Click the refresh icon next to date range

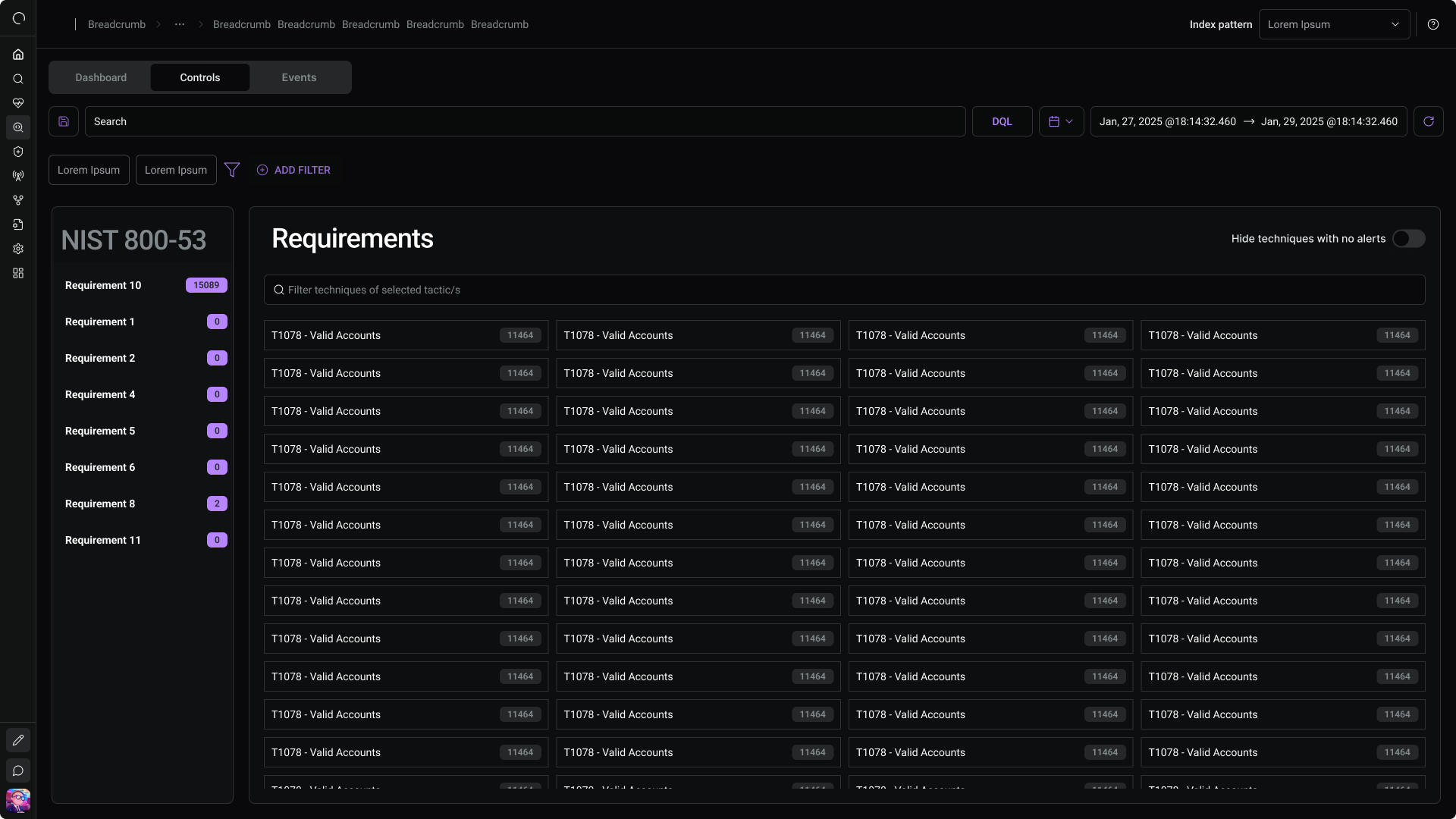(1429, 121)
